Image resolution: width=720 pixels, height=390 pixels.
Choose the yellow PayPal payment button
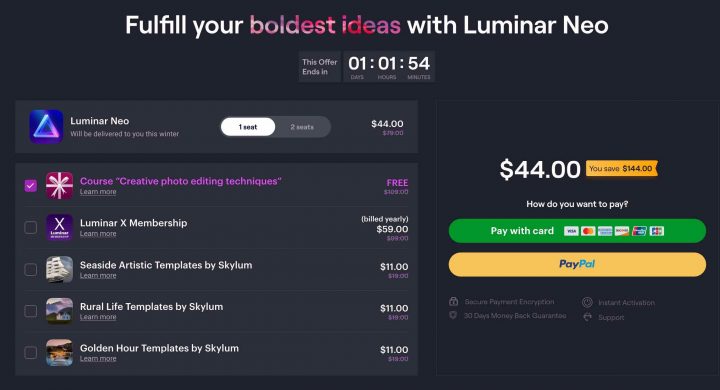577,264
